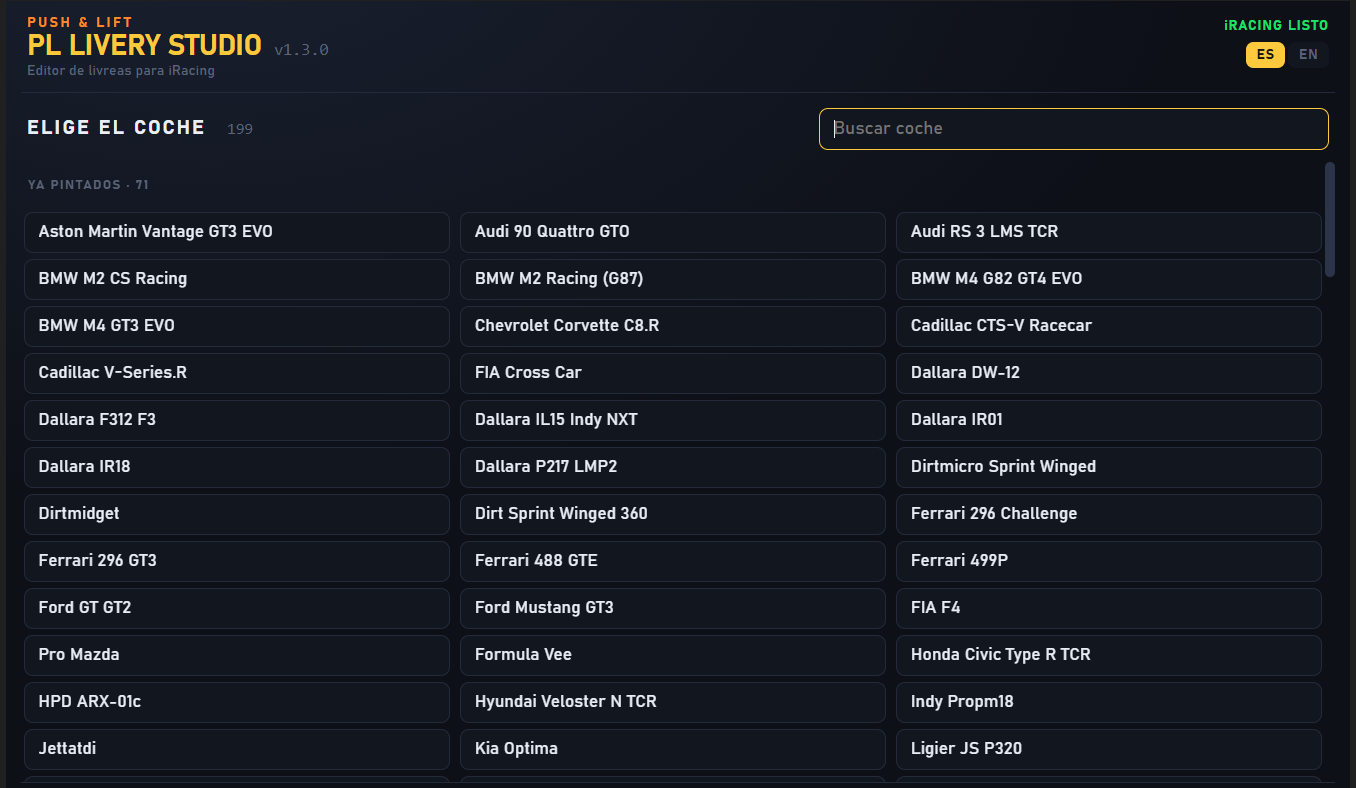Choose Dallara IL15 Indy NXT

[x=673, y=420]
